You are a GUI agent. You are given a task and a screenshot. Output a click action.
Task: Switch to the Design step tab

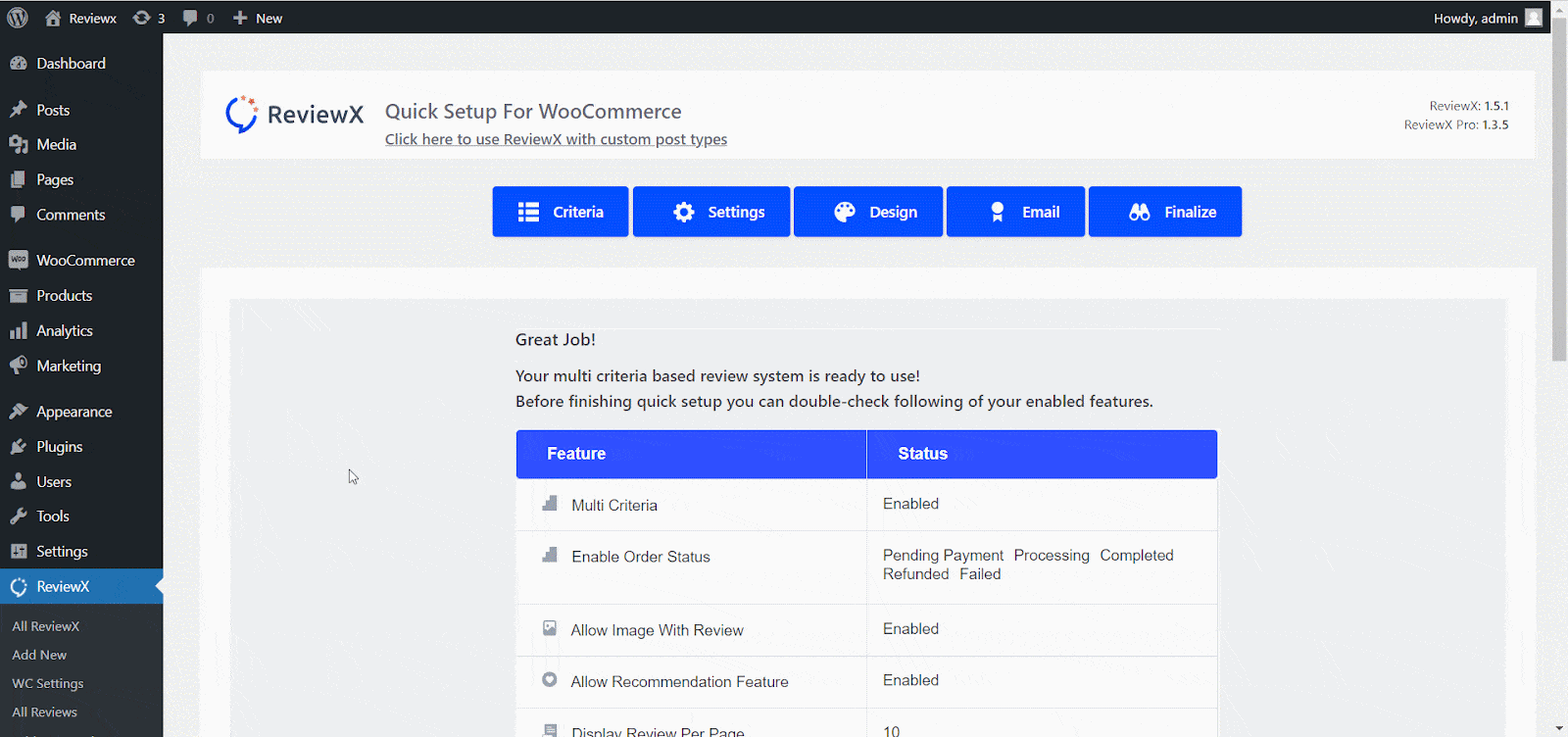click(868, 212)
